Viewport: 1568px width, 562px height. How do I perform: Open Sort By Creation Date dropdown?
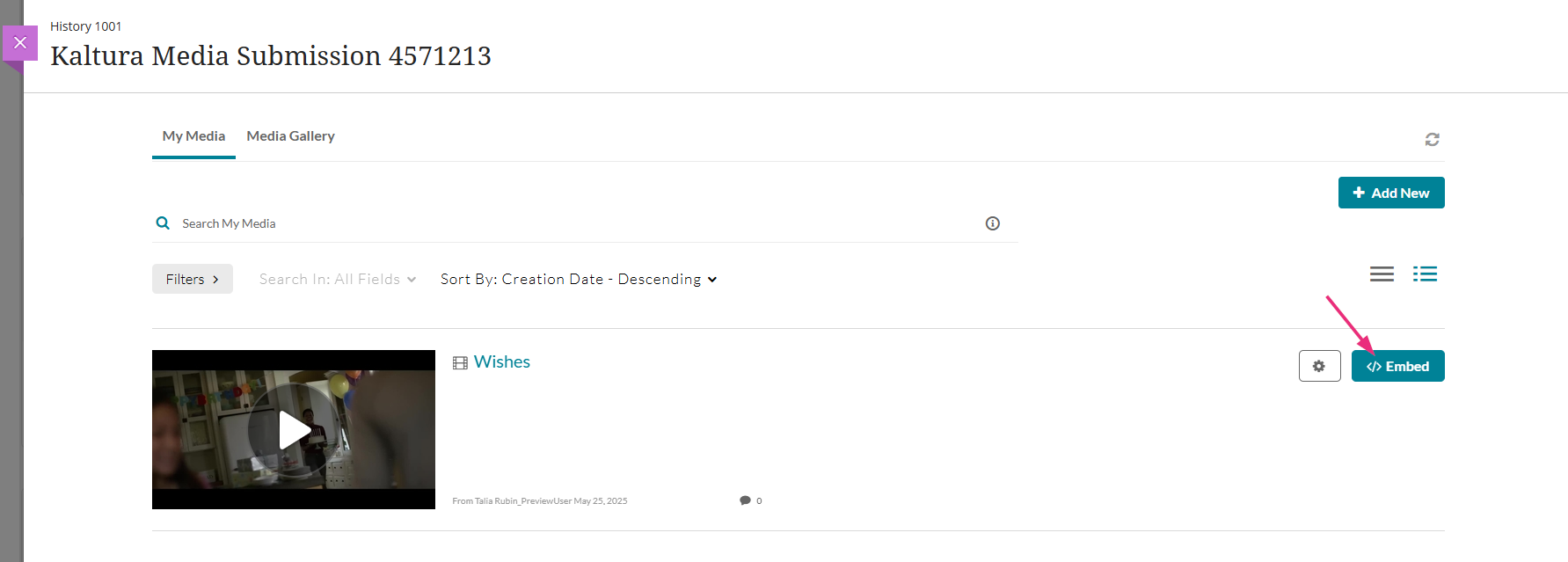coord(579,279)
